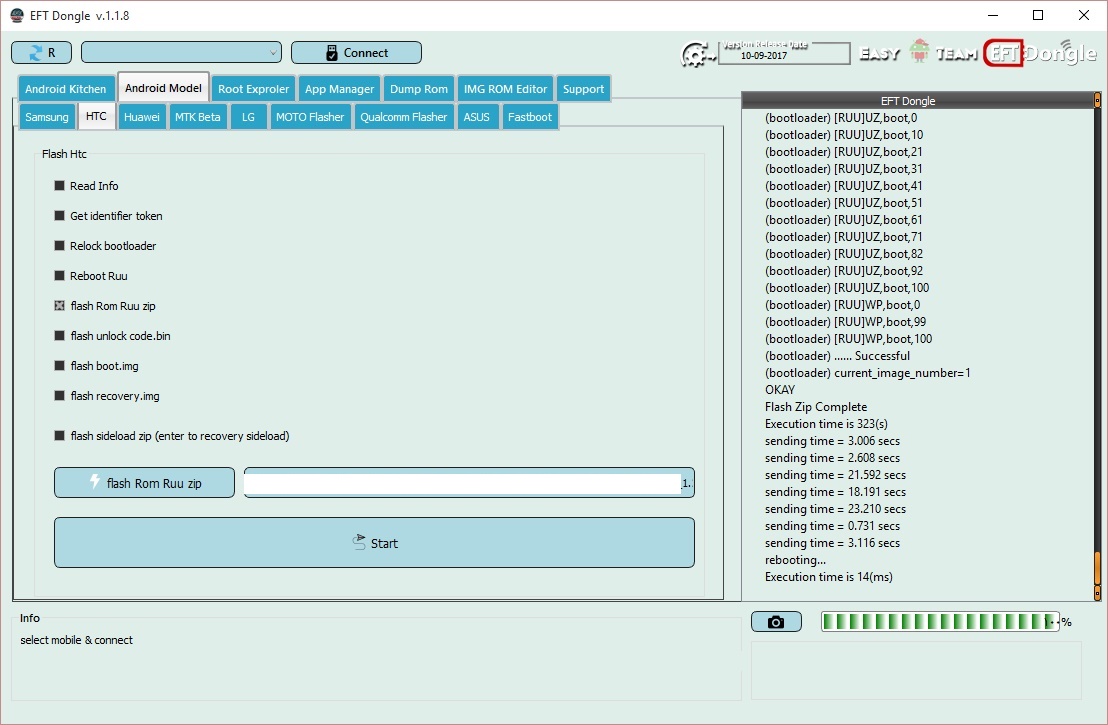Image resolution: width=1108 pixels, height=725 pixels.
Task: Select the LG sub-tab
Action: [x=248, y=117]
